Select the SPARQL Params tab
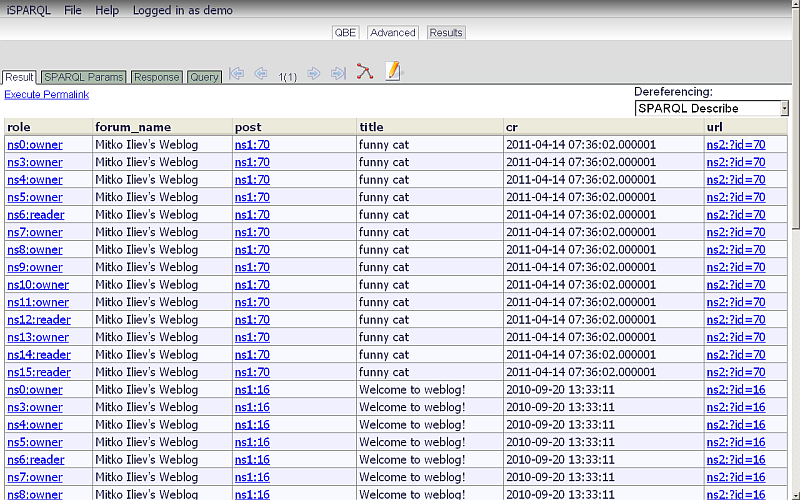The height and width of the screenshot is (500, 800). point(84,77)
